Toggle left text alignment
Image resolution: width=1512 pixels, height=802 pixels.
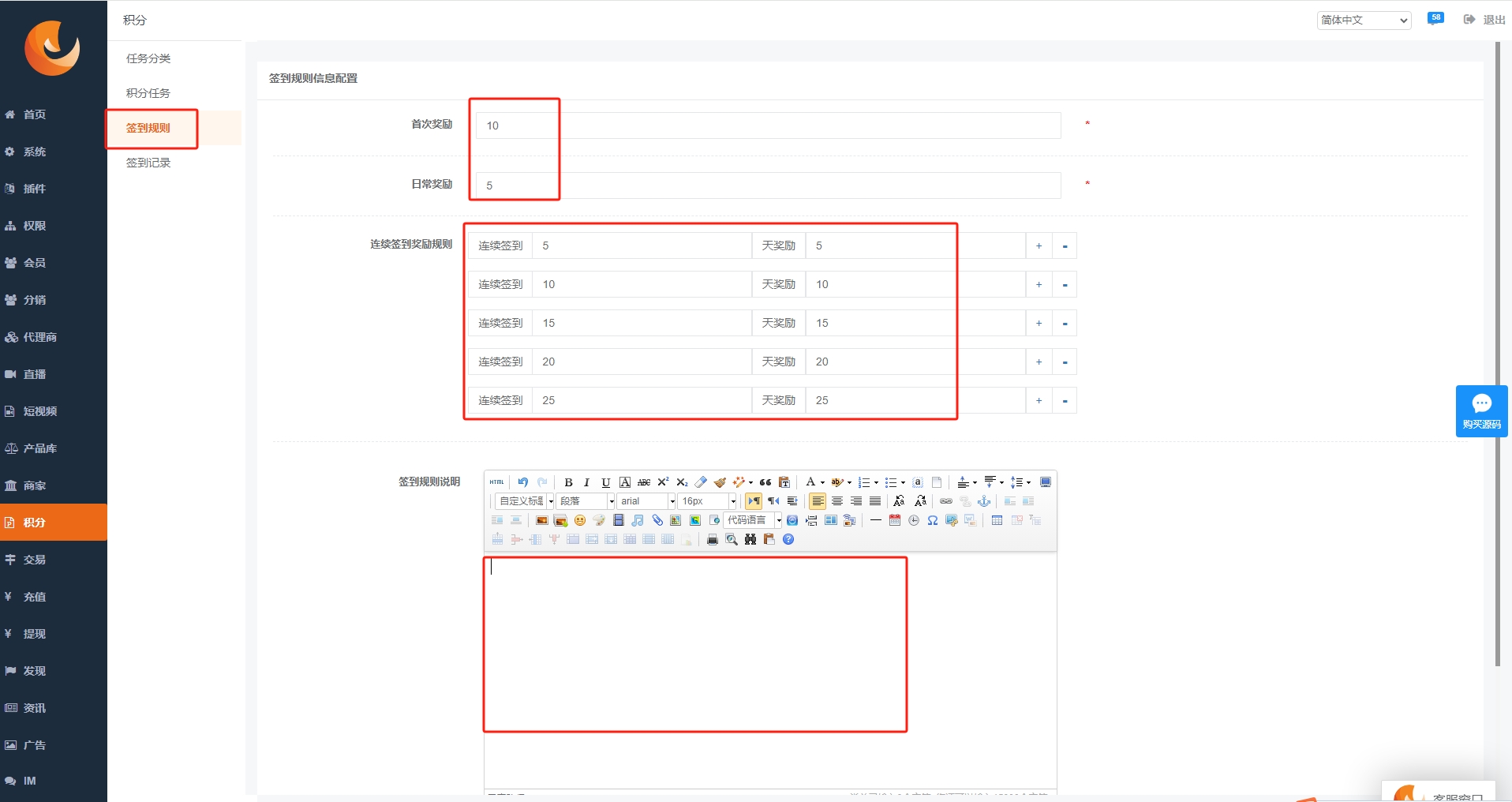tap(818, 501)
